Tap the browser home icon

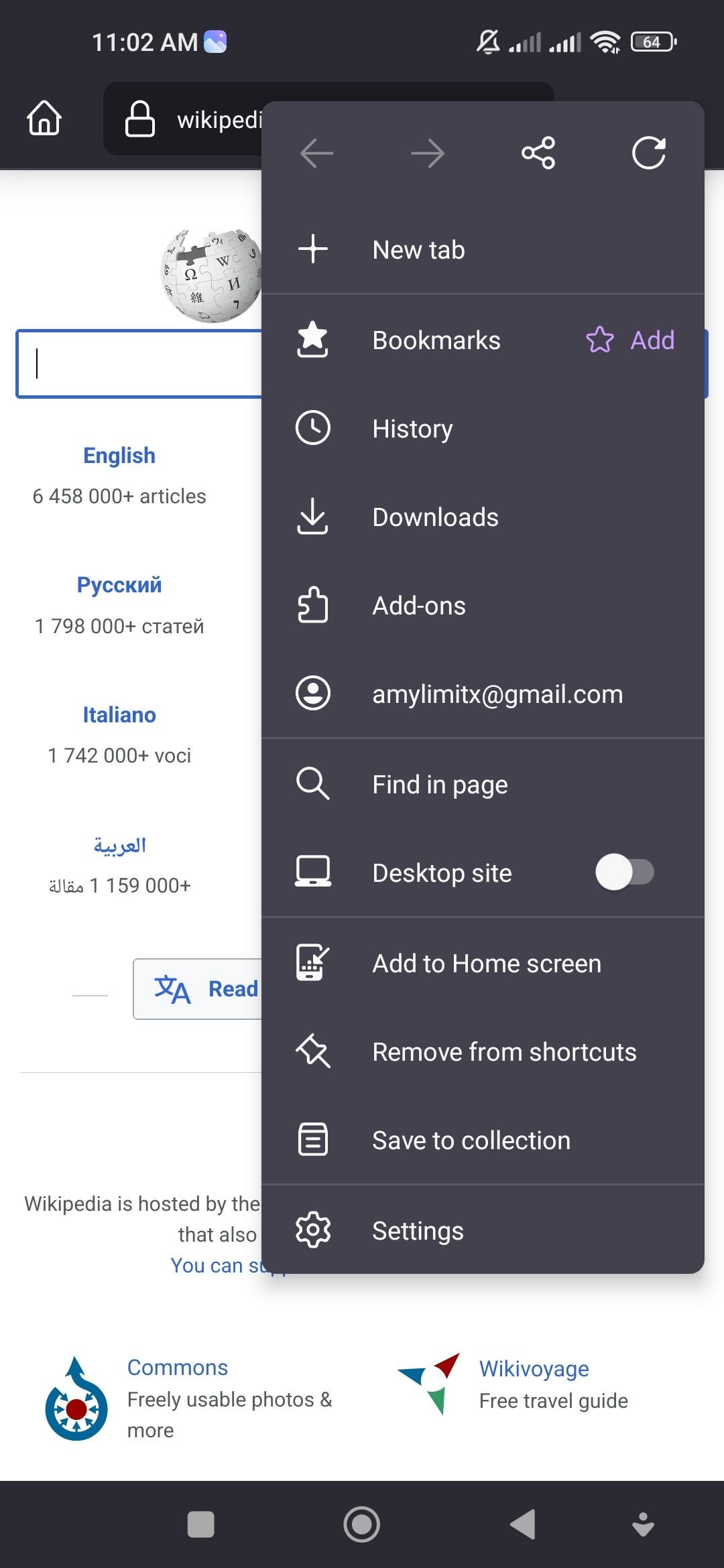[x=44, y=118]
